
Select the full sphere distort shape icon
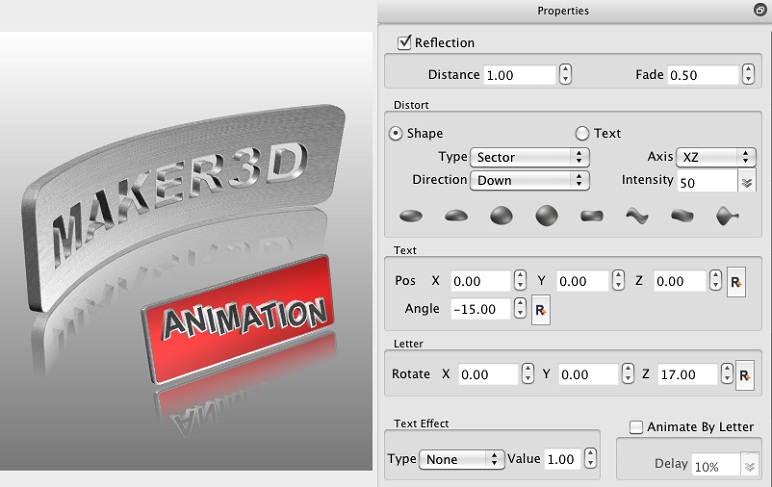pyautogui.click(x=547, y=215)
